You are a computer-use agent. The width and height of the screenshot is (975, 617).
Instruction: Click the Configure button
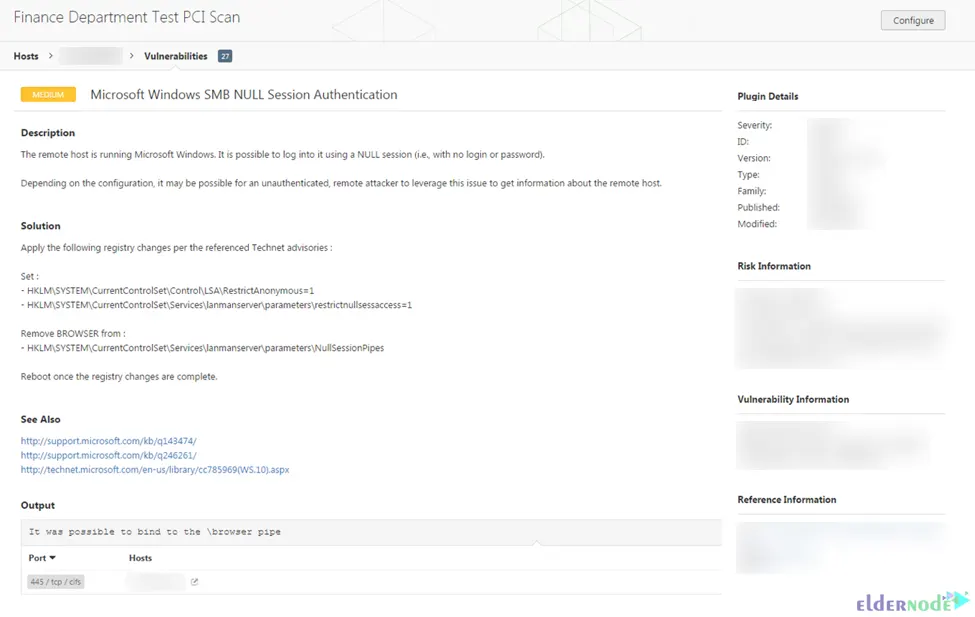pos(913,20)
